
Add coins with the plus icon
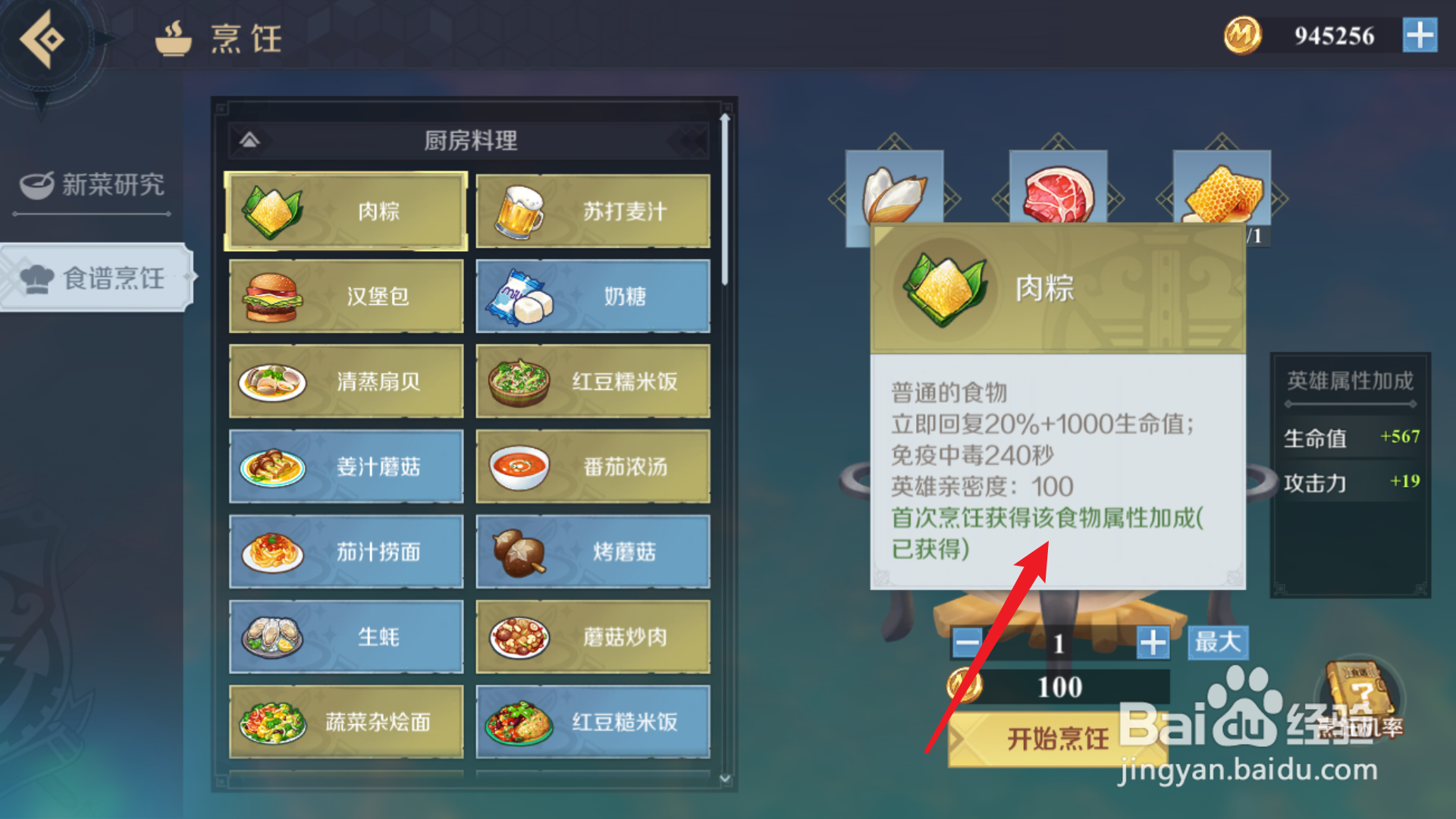point(1420,36)
